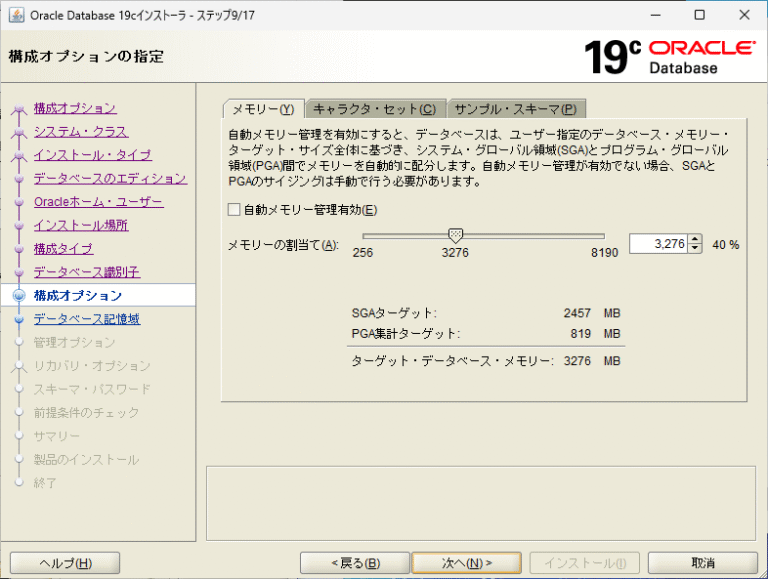Image resolution: width=768 pixels, height=579 pixels.
Task: Go to データベースのエディション step
Action: 110,178
